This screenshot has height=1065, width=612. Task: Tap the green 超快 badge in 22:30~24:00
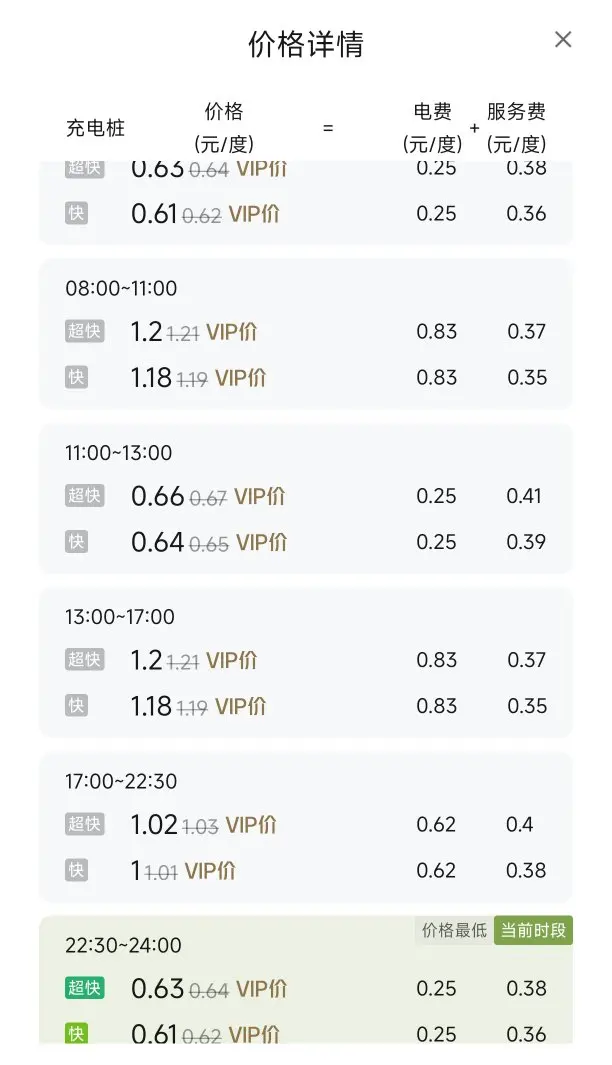[85, 988]
